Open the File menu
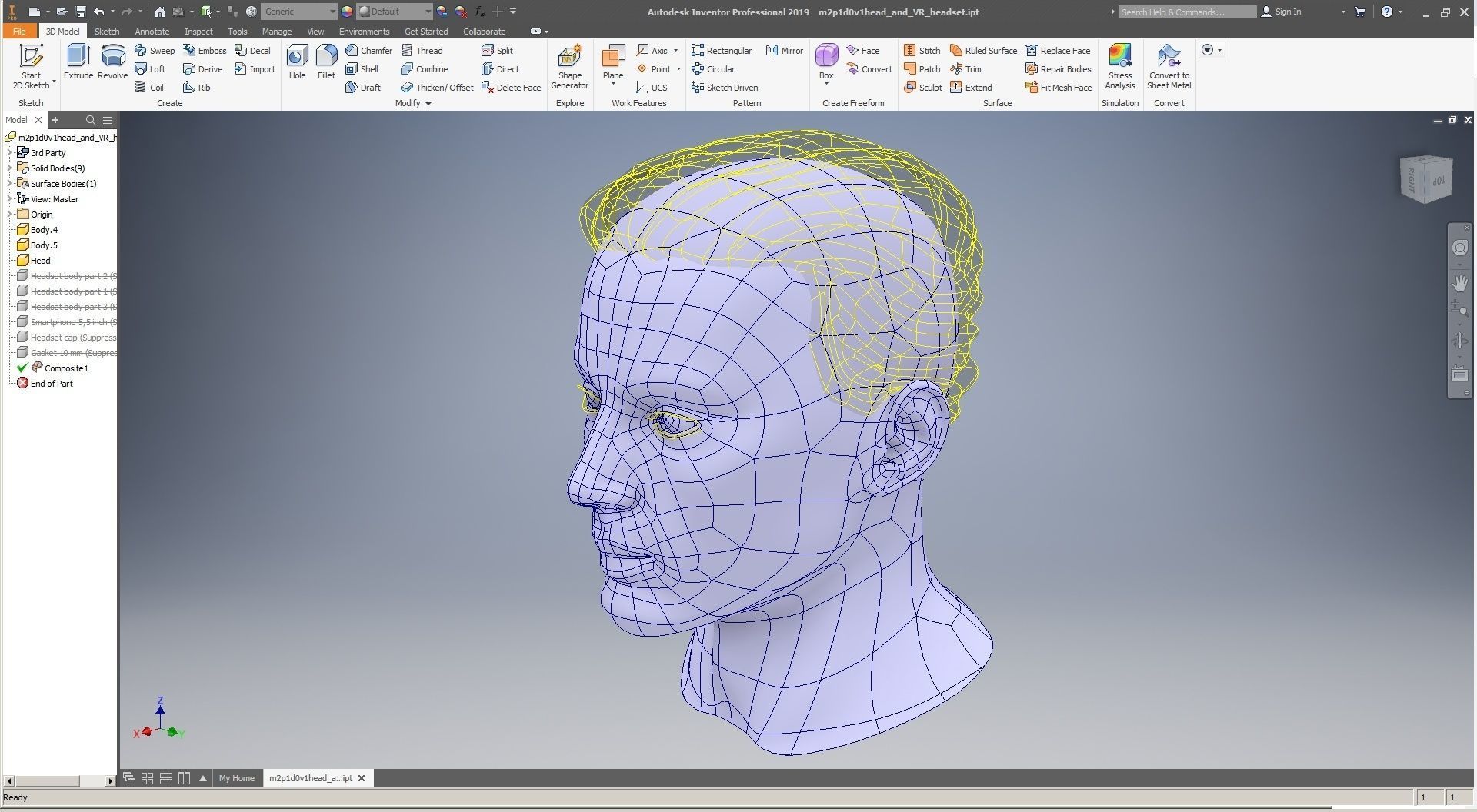Image resolution: width=1477 pixels, height=812 pixels. (19, 32)
